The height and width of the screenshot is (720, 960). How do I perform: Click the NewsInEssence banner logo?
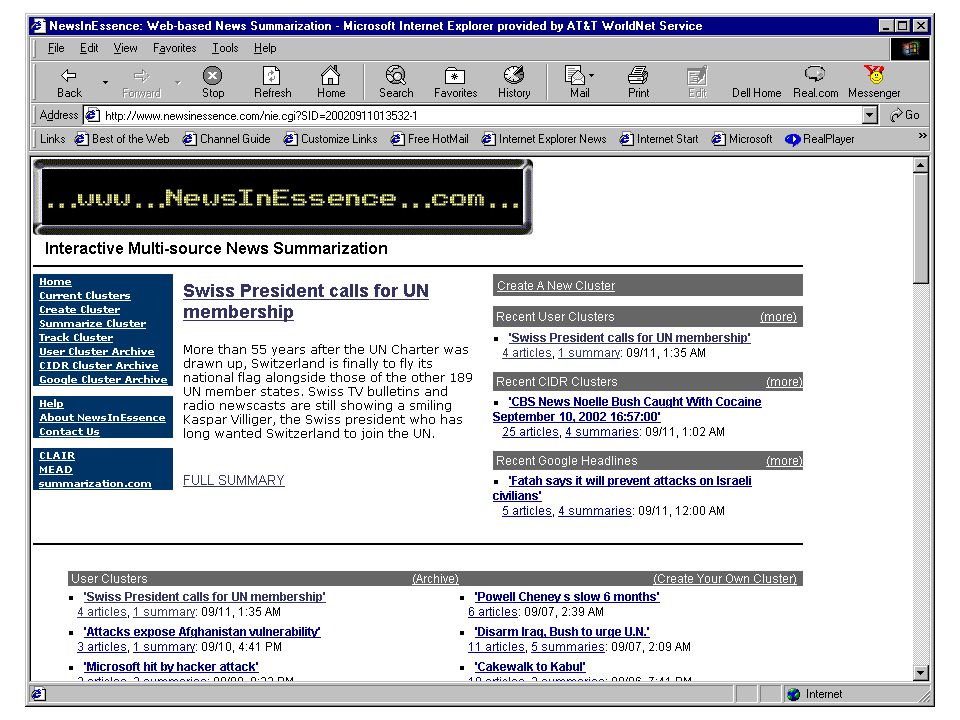pos(283,197)
